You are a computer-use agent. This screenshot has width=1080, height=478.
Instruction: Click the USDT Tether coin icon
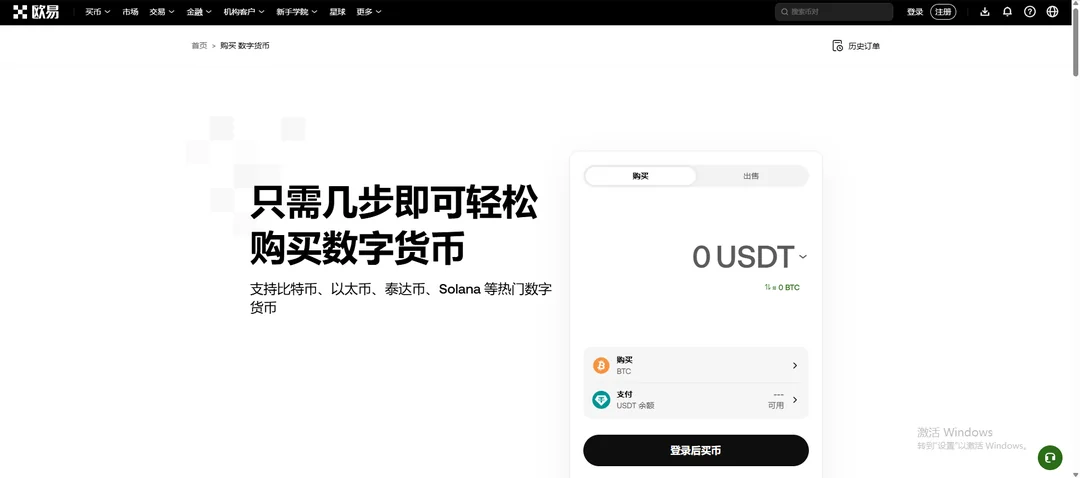coord(601,399)
